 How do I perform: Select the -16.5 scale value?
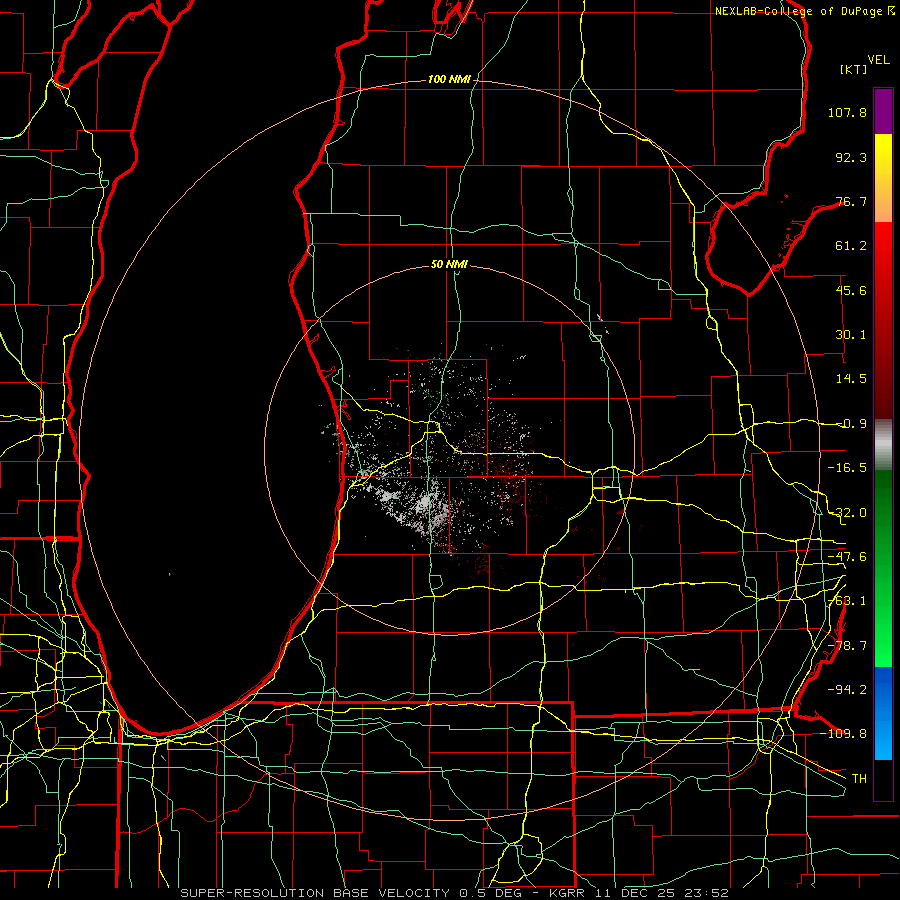click(x=847, y=468)
